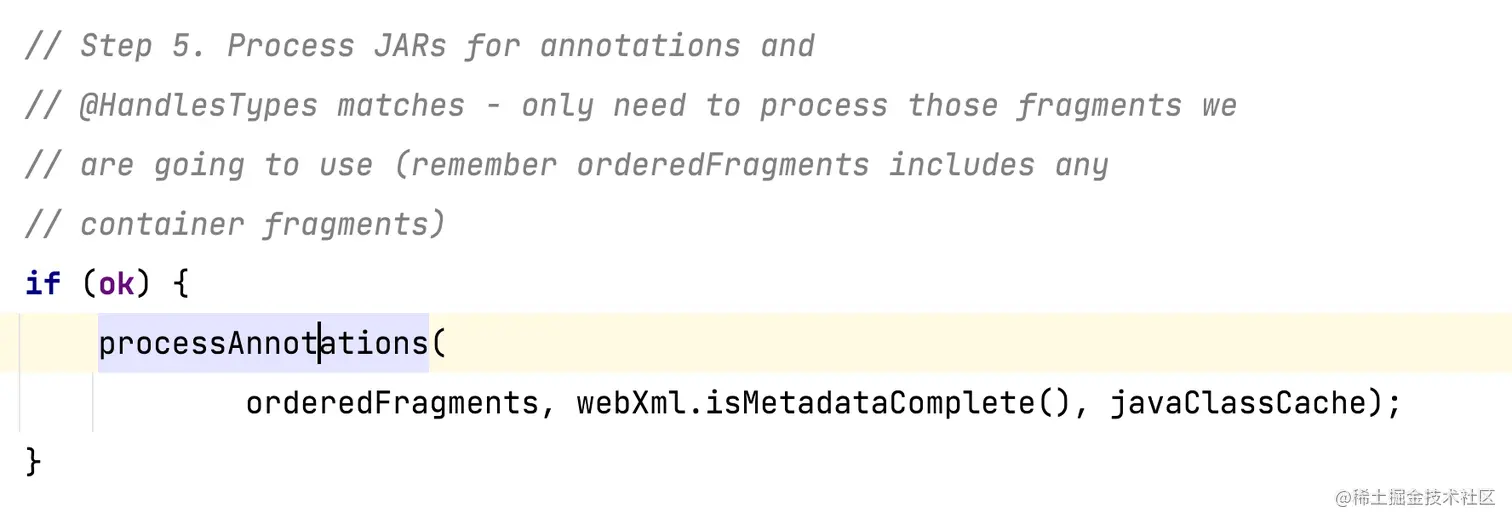Click the open parenthesis after processAnnotations

tap(438, 343)
